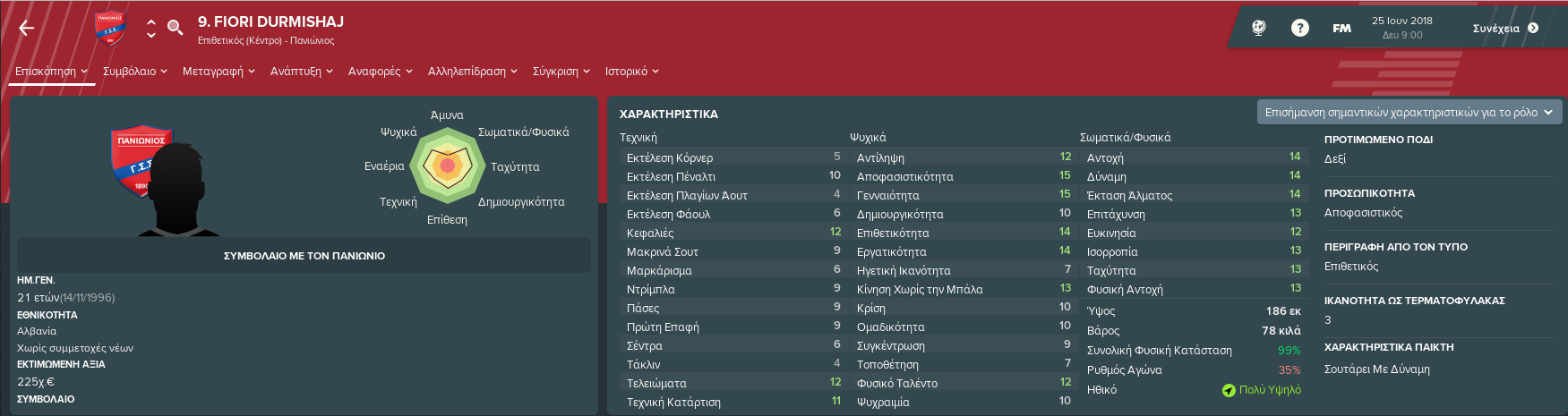Click ΣΥΜΒΟΛΑΙΟ ΜΕ ΤΟΝ ΠΑΝΙΩΝΙΟ bar
Image resolution: width=1568 pixels, height=416 pixels.
tap(304, 255)
